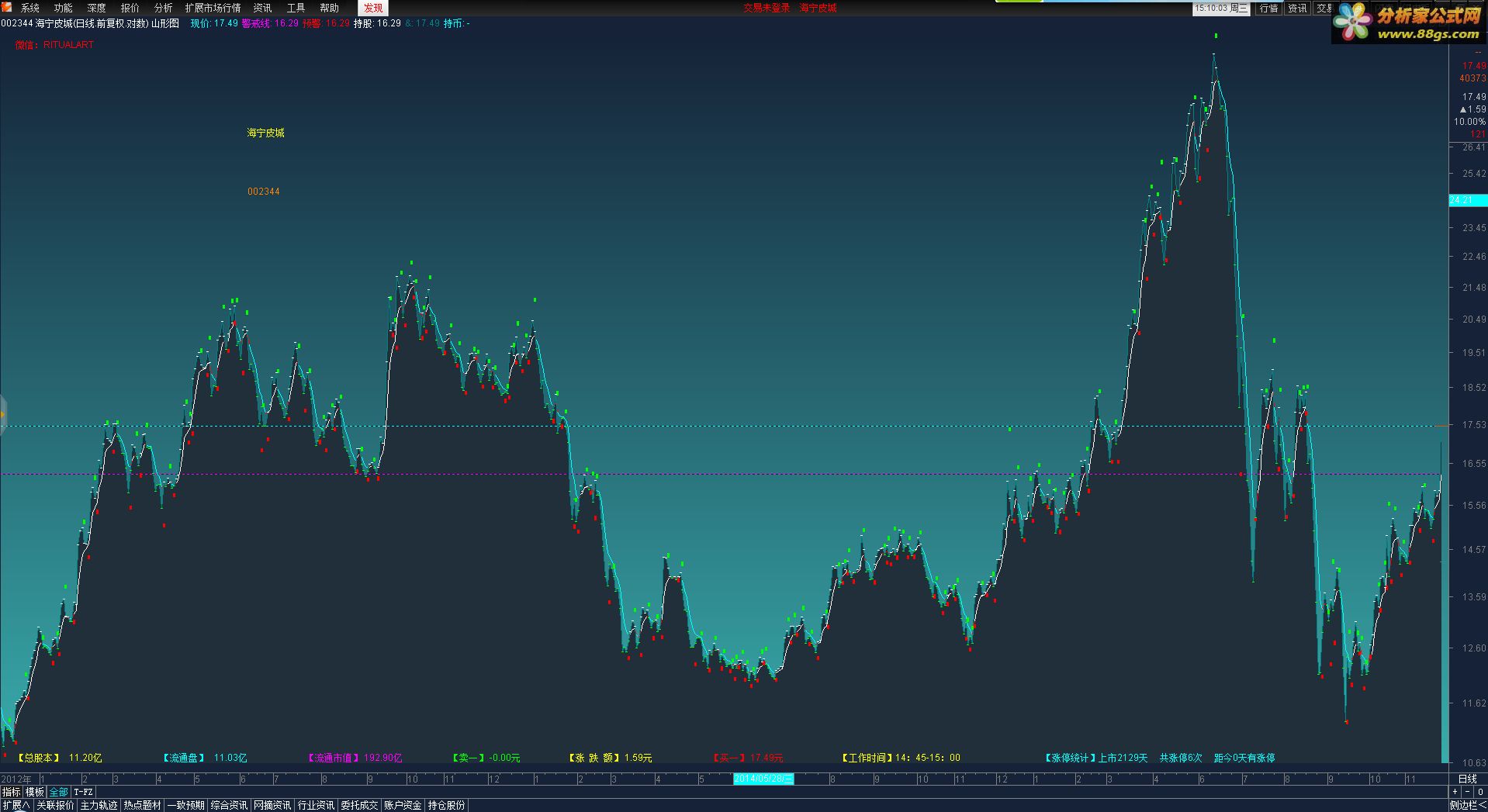Click the left edge panel handle
This screenshot has width=1488, height=812.
(x=2, y=414)
